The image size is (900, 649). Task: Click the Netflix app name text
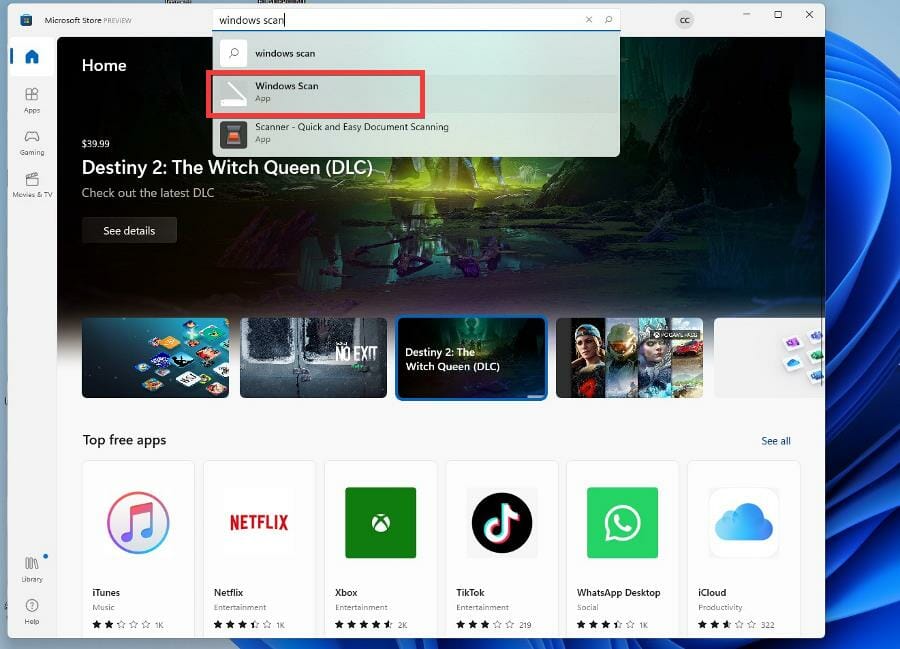[x=228, y=592]
